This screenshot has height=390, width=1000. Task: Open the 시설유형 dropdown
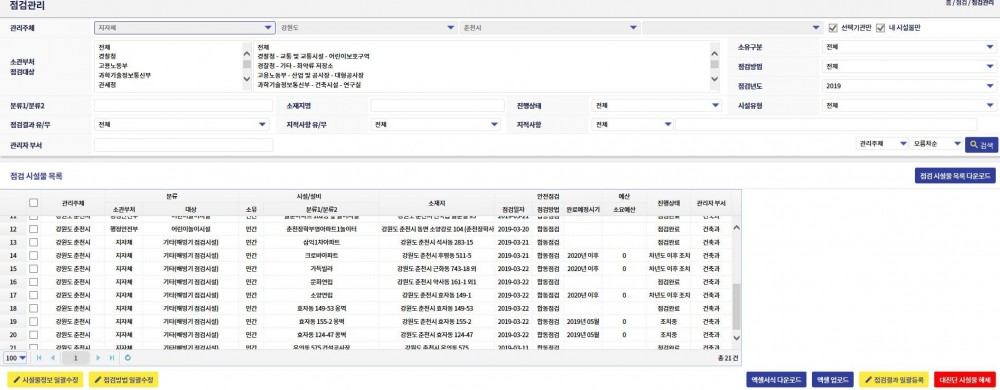(x=909, y=106)
